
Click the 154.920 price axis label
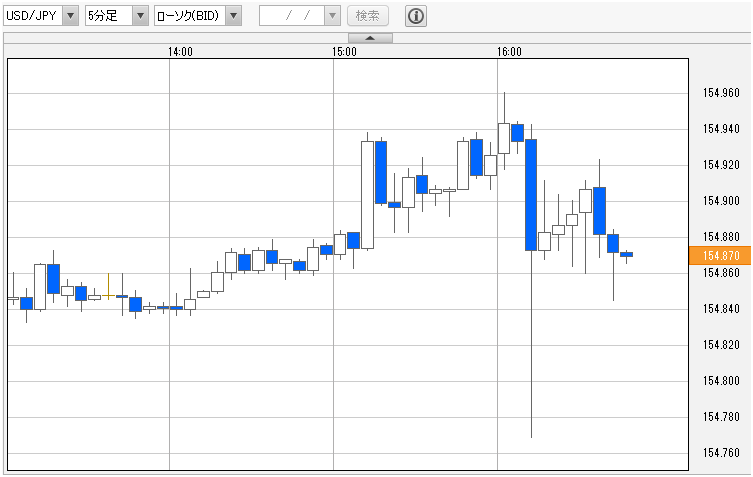pos(721,165)
